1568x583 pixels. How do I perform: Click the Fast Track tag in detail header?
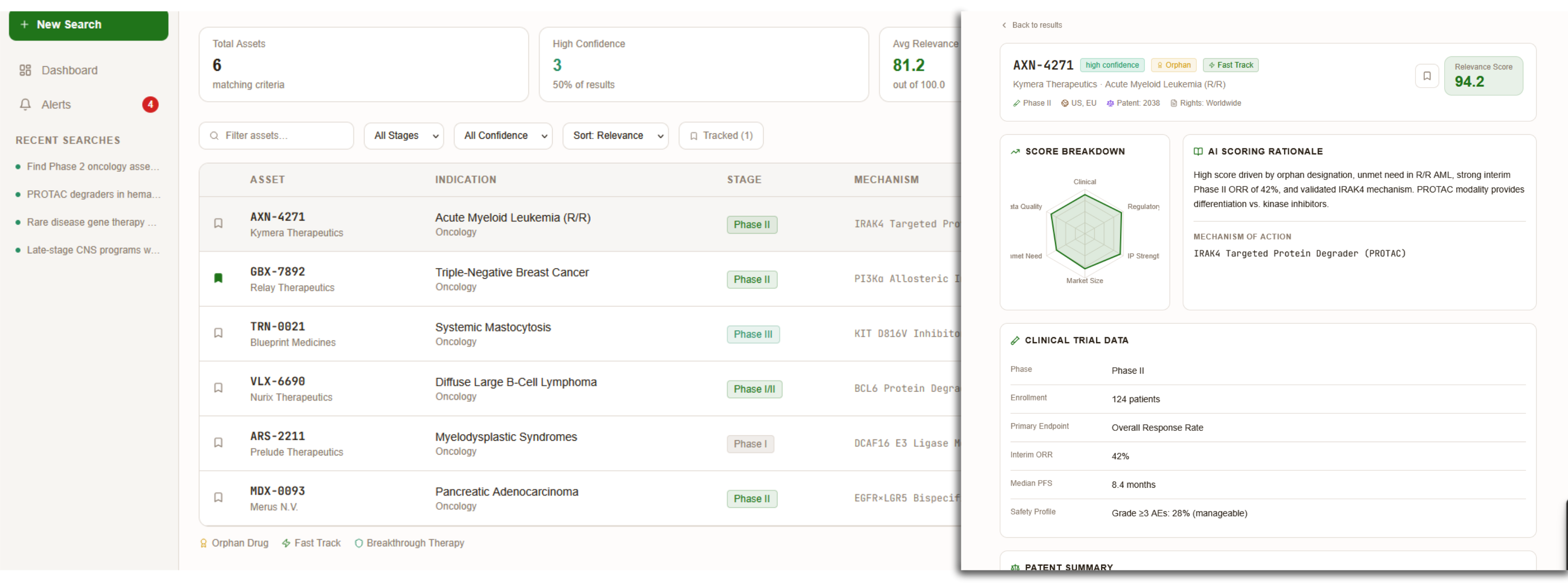tap(1230, 65)
